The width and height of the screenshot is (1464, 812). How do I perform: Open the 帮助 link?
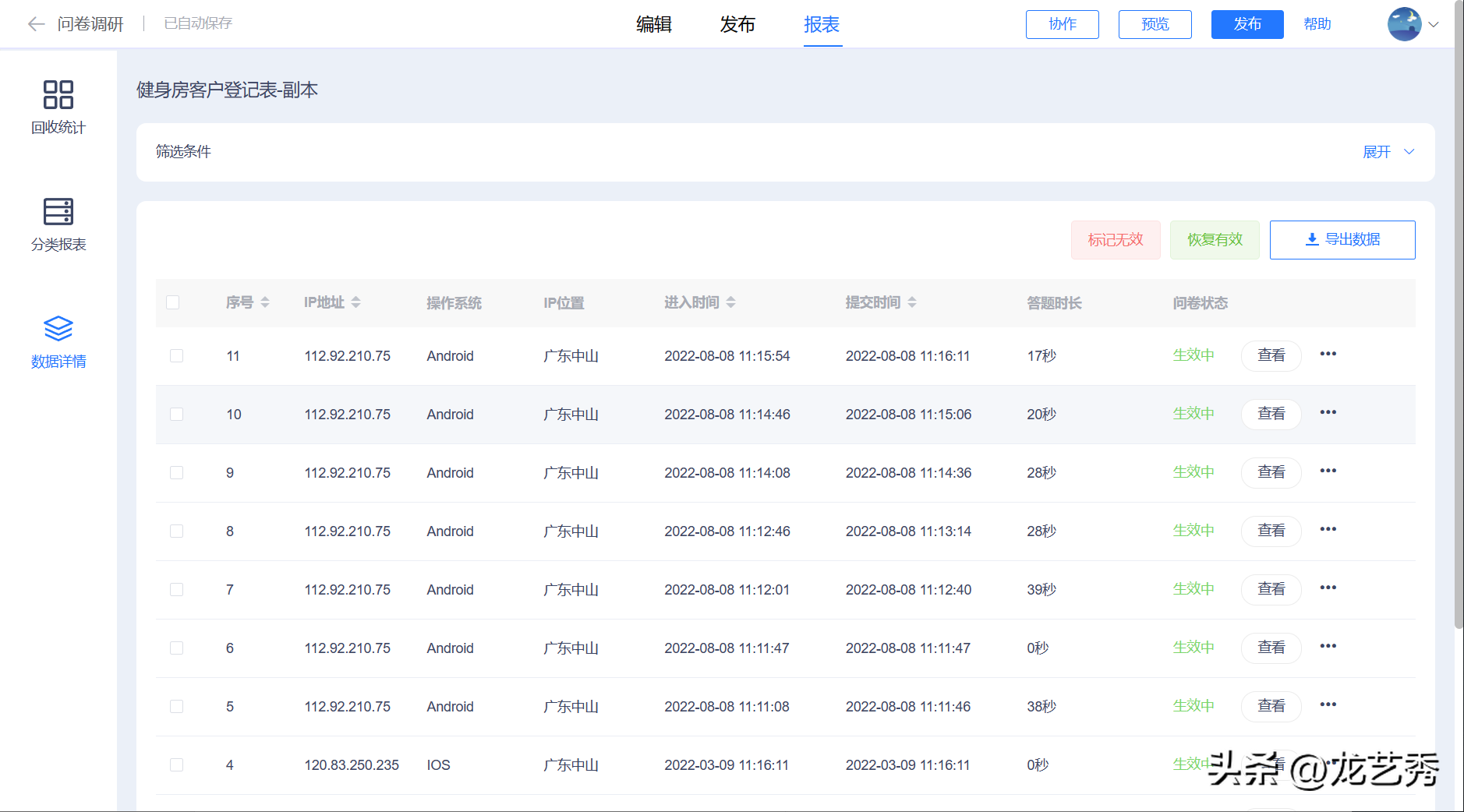pyautogui.click(x=1317, y=24)
